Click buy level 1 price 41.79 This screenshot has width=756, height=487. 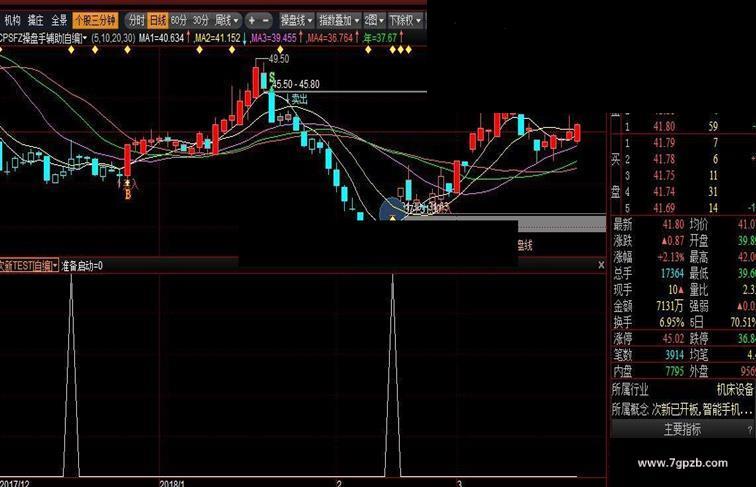click(x=664, y=143)
